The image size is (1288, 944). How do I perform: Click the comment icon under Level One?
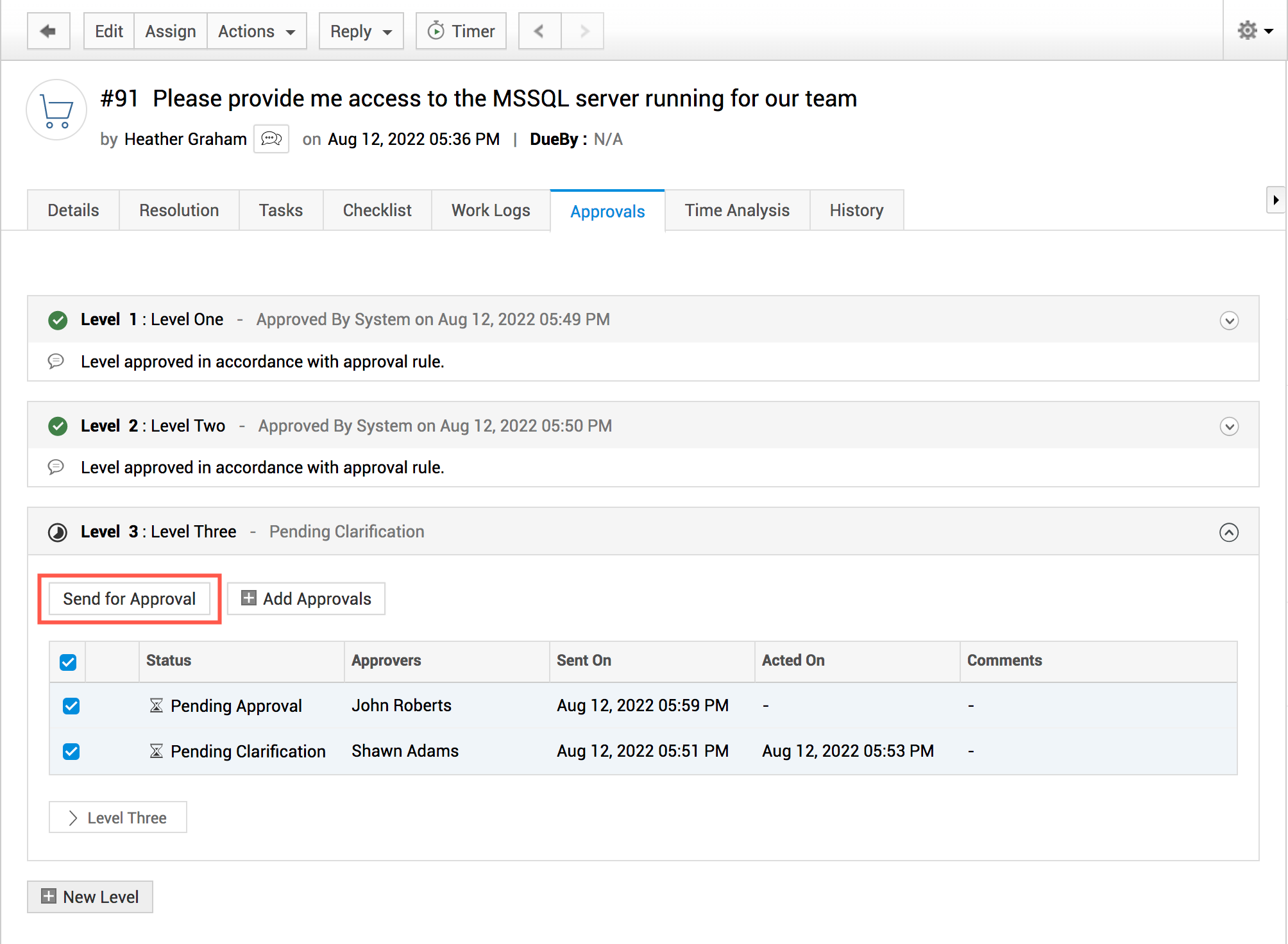point(56,361)
